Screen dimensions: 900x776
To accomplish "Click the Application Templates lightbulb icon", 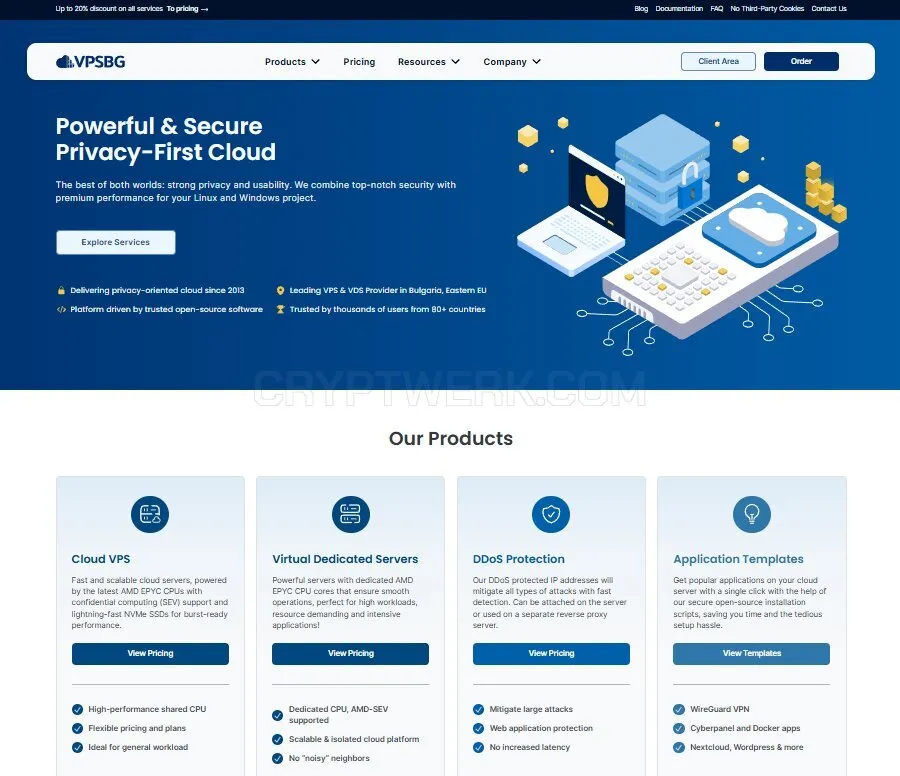I will 752,514.
